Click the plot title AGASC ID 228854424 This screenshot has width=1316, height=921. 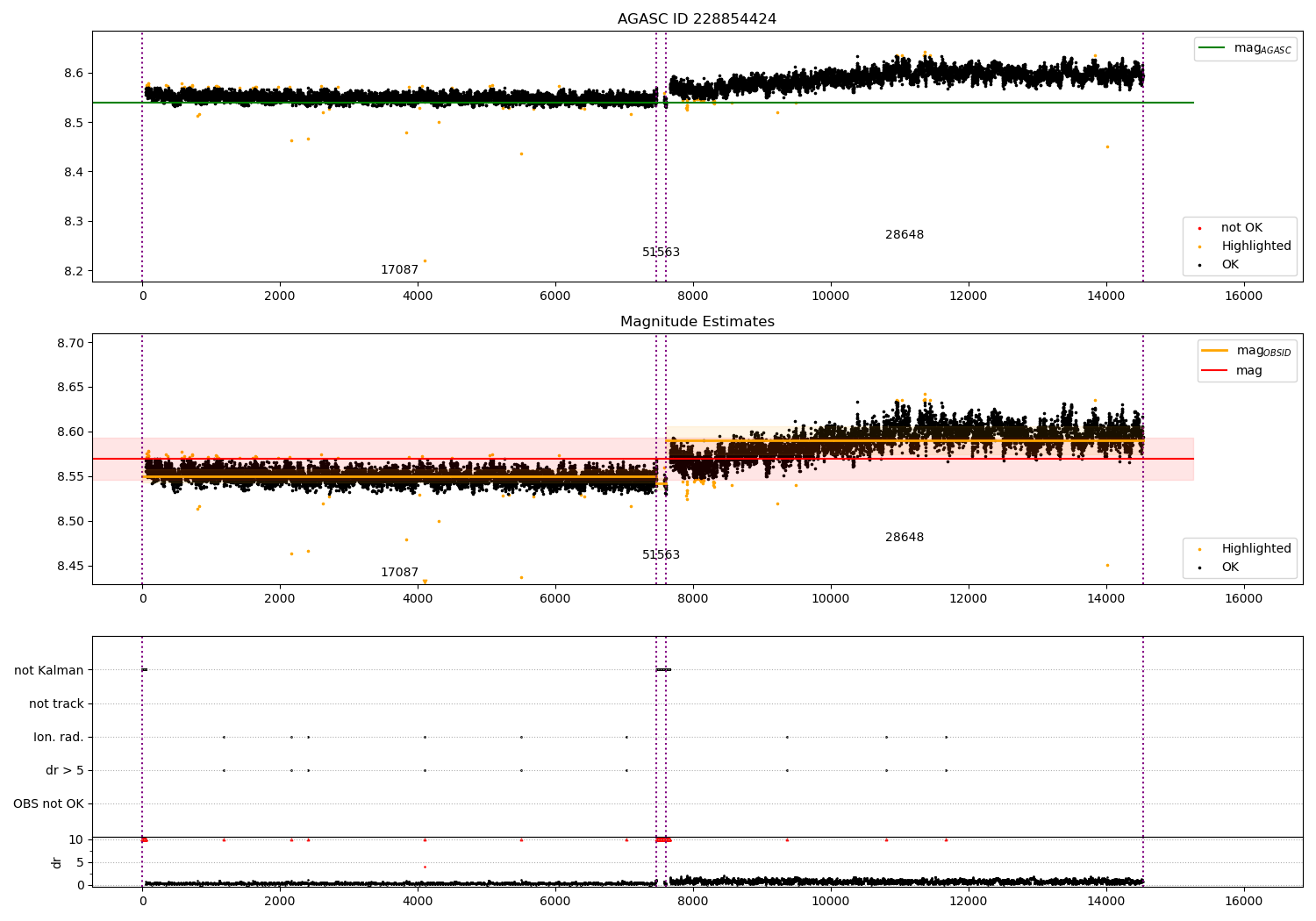coord(697,19)
